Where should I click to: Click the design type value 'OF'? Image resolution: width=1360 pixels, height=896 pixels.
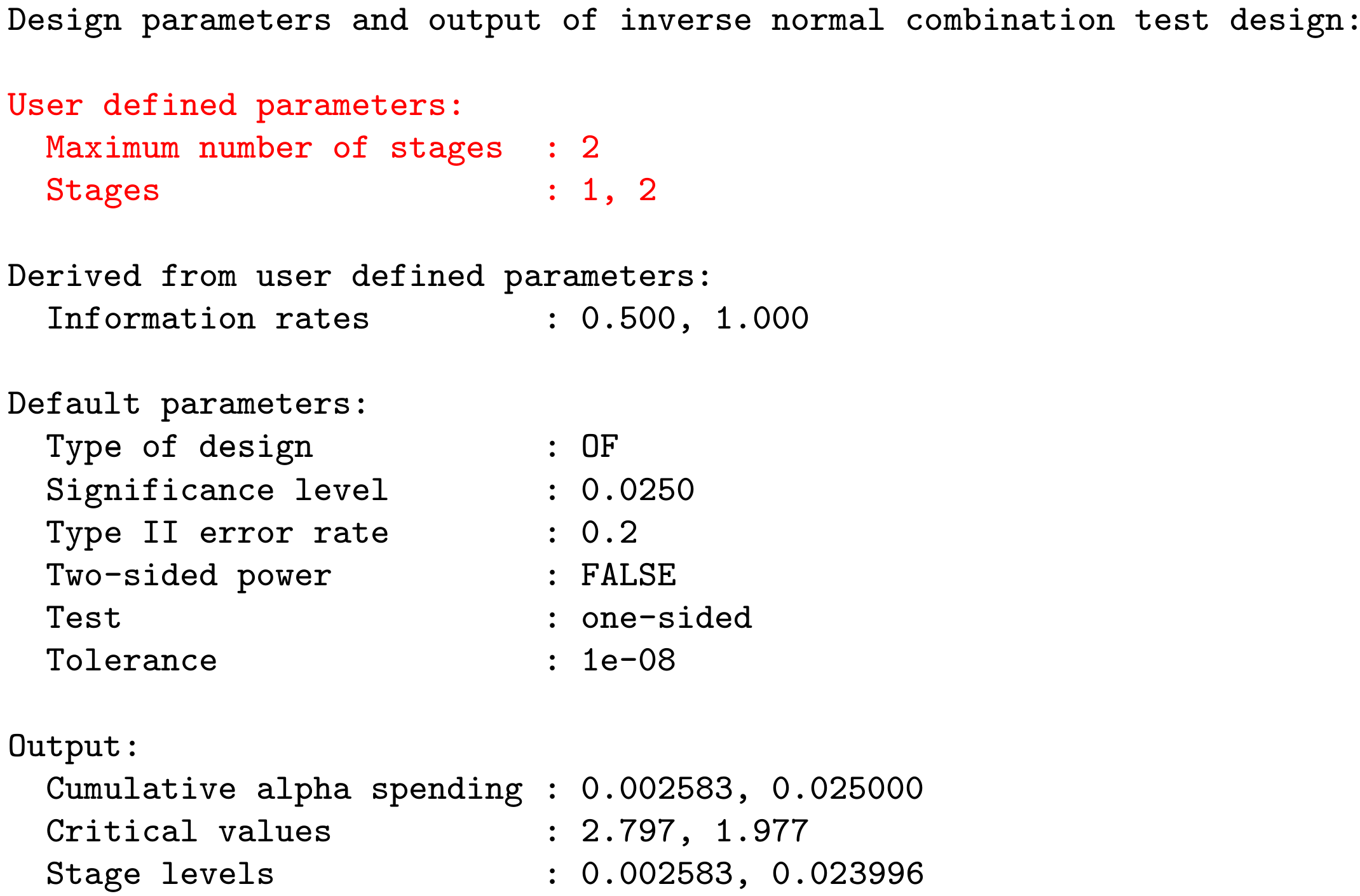pos(599,447)
